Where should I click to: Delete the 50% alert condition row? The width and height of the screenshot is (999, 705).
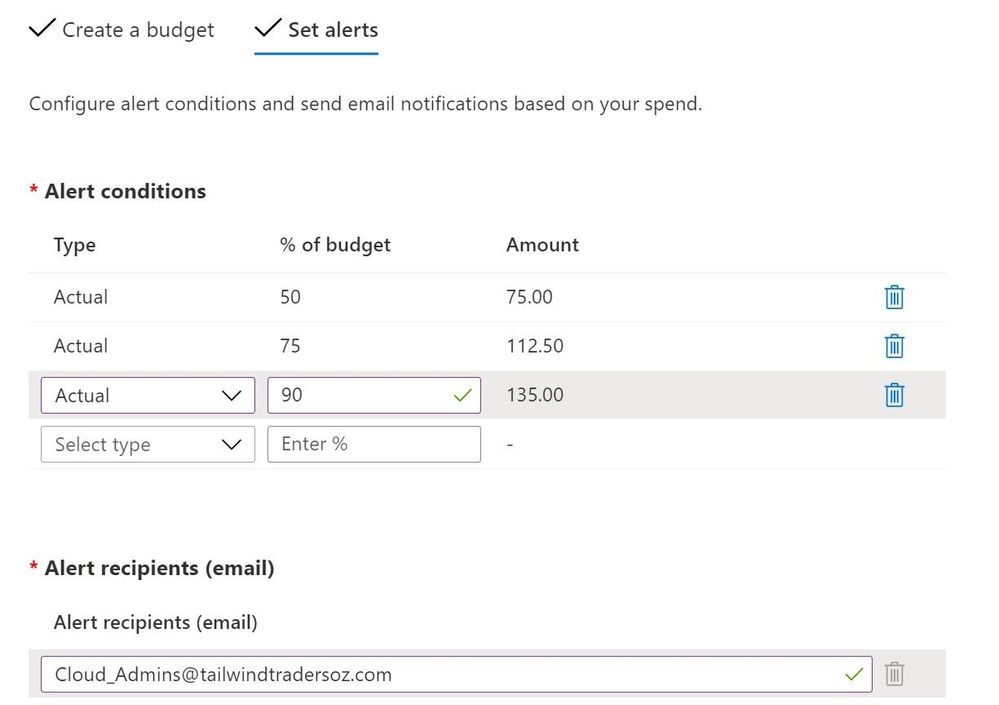coord(894,297)
